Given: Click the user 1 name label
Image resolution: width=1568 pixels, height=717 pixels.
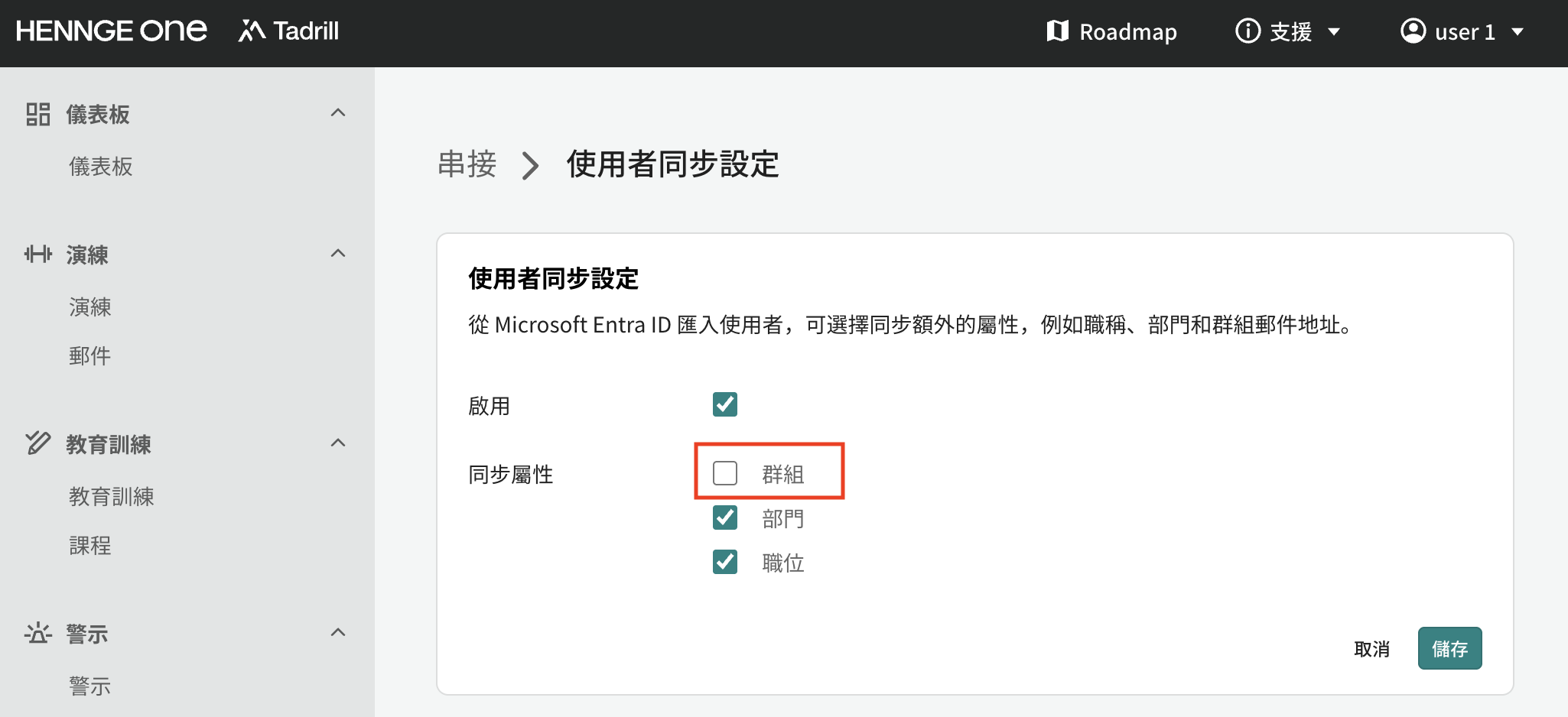Looking at the screenshot, I should click(x=1465, y=32).
